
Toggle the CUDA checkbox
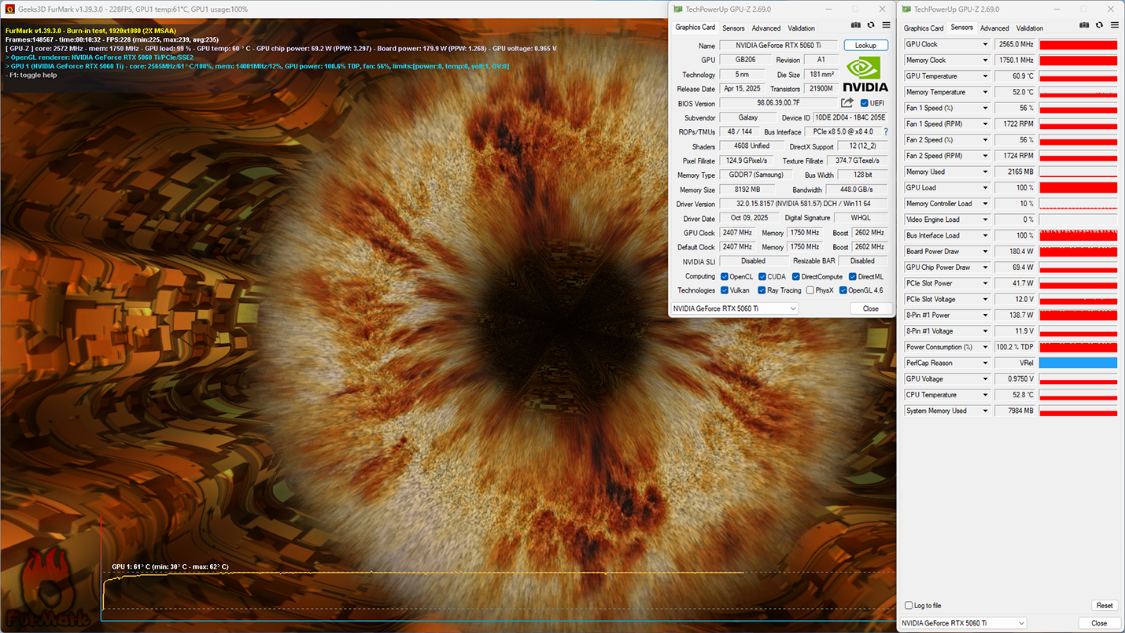pyautogui.click(x=762, y=276)
